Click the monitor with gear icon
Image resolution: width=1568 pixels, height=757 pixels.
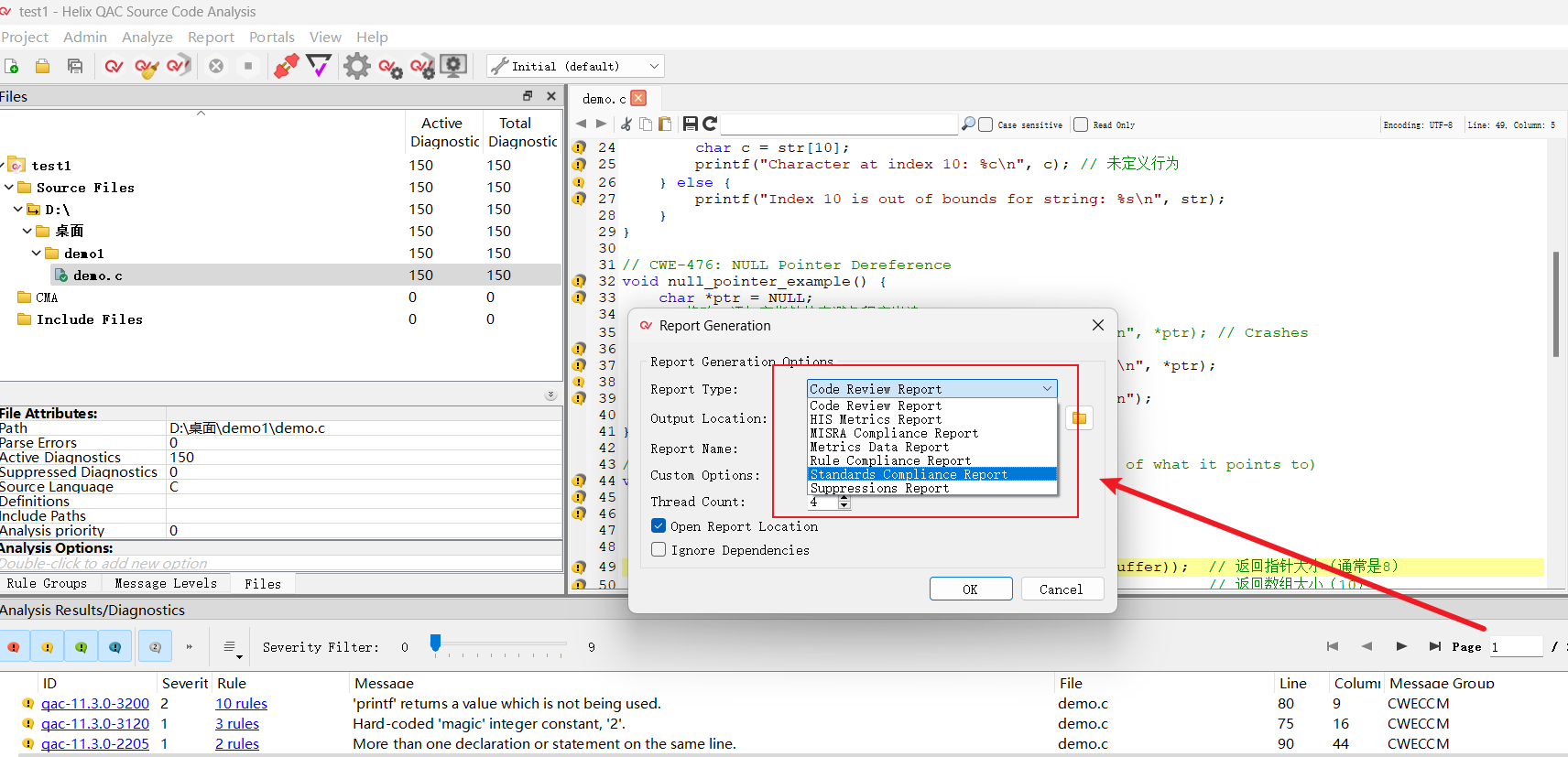tap(453, 66)
